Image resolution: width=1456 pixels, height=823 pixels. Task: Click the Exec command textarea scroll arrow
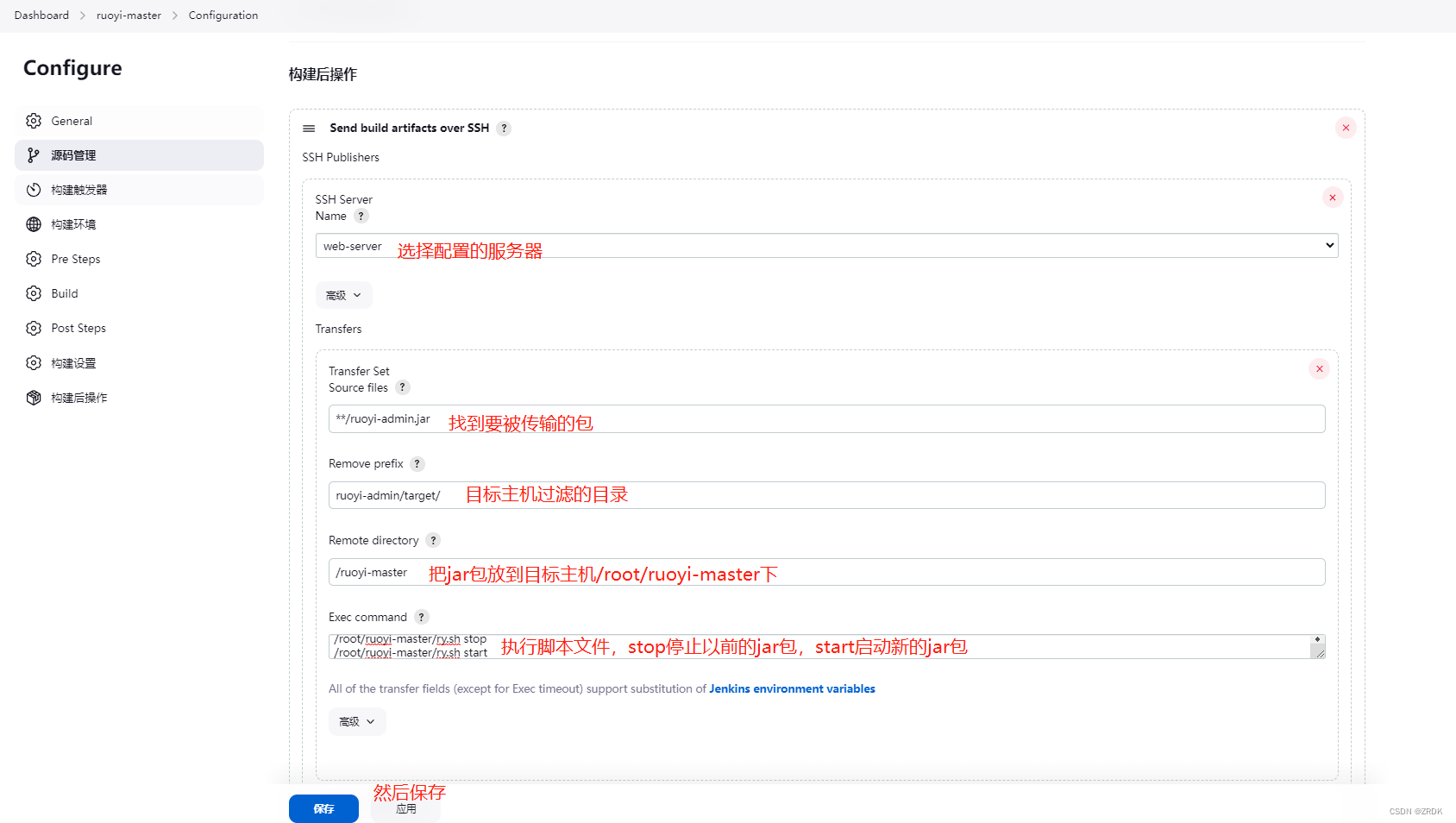(1318, 639)
